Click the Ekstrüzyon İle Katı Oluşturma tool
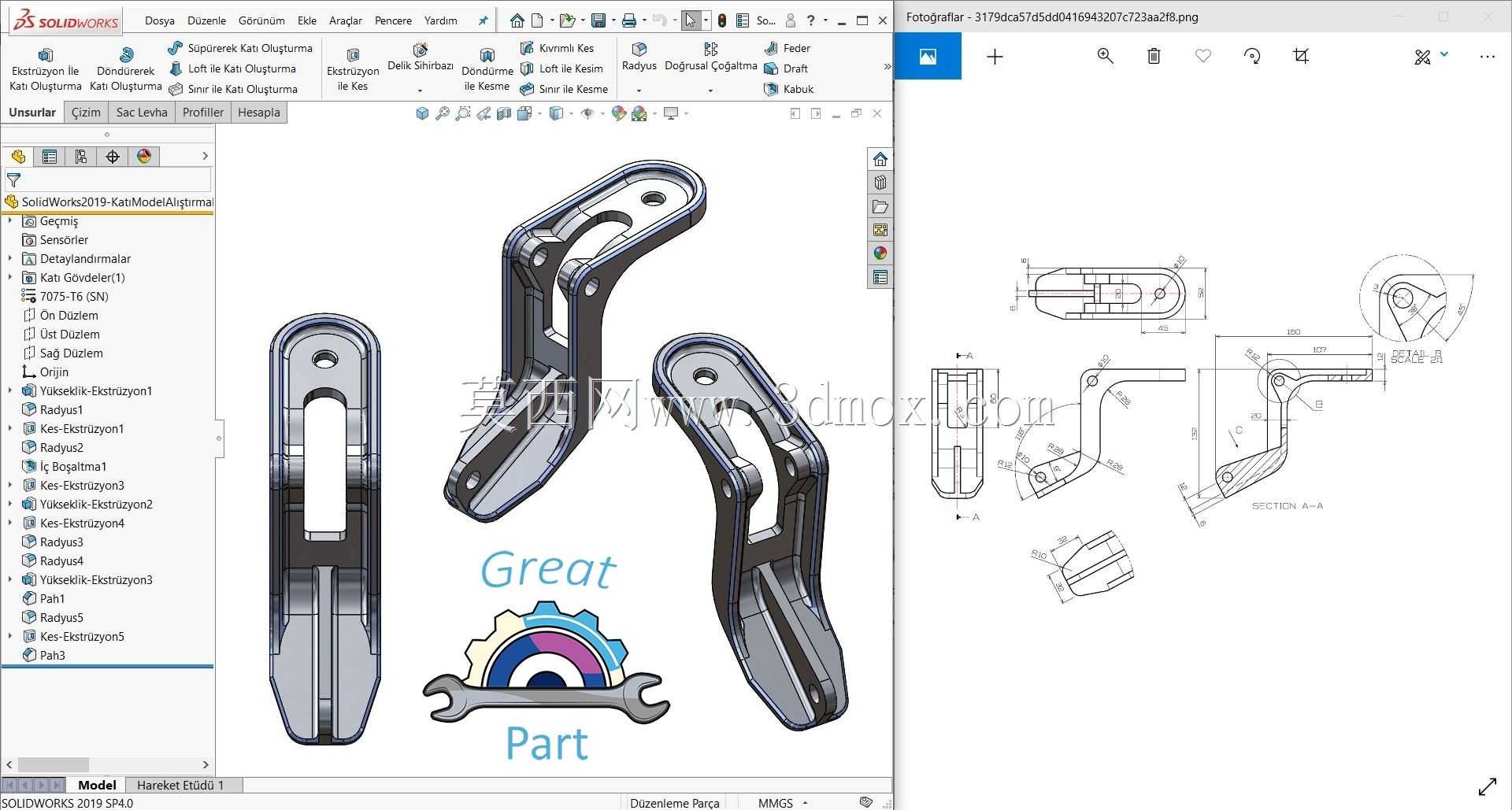Image resolution: width=1512 pixels, height=810 pixels. pos(45,69)
